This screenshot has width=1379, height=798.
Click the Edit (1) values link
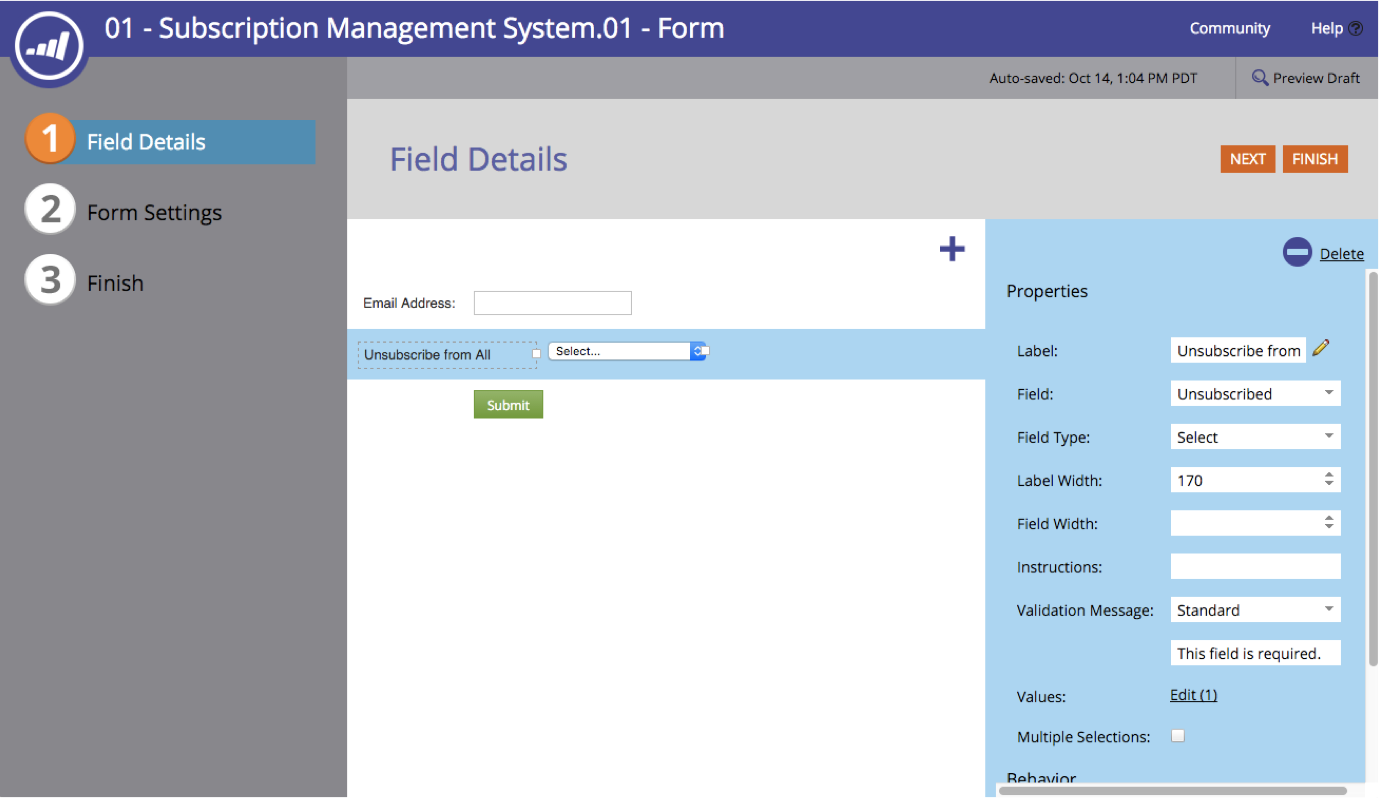tap(1193, 695)
